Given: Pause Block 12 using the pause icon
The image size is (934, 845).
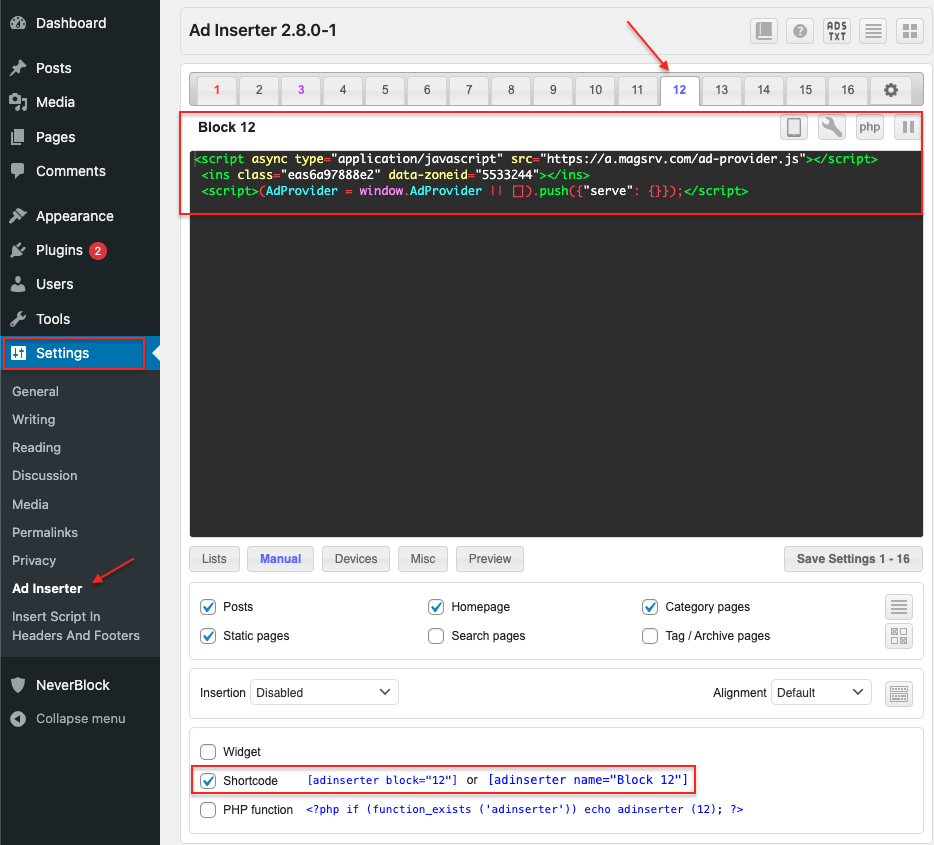Looking at the screenshot, I should point(908,127).
